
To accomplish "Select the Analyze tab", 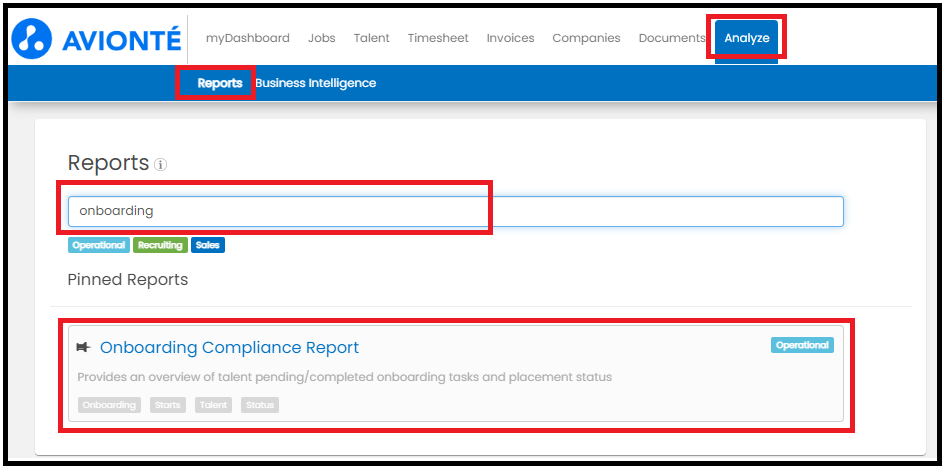I will click(x=747, y=39).
